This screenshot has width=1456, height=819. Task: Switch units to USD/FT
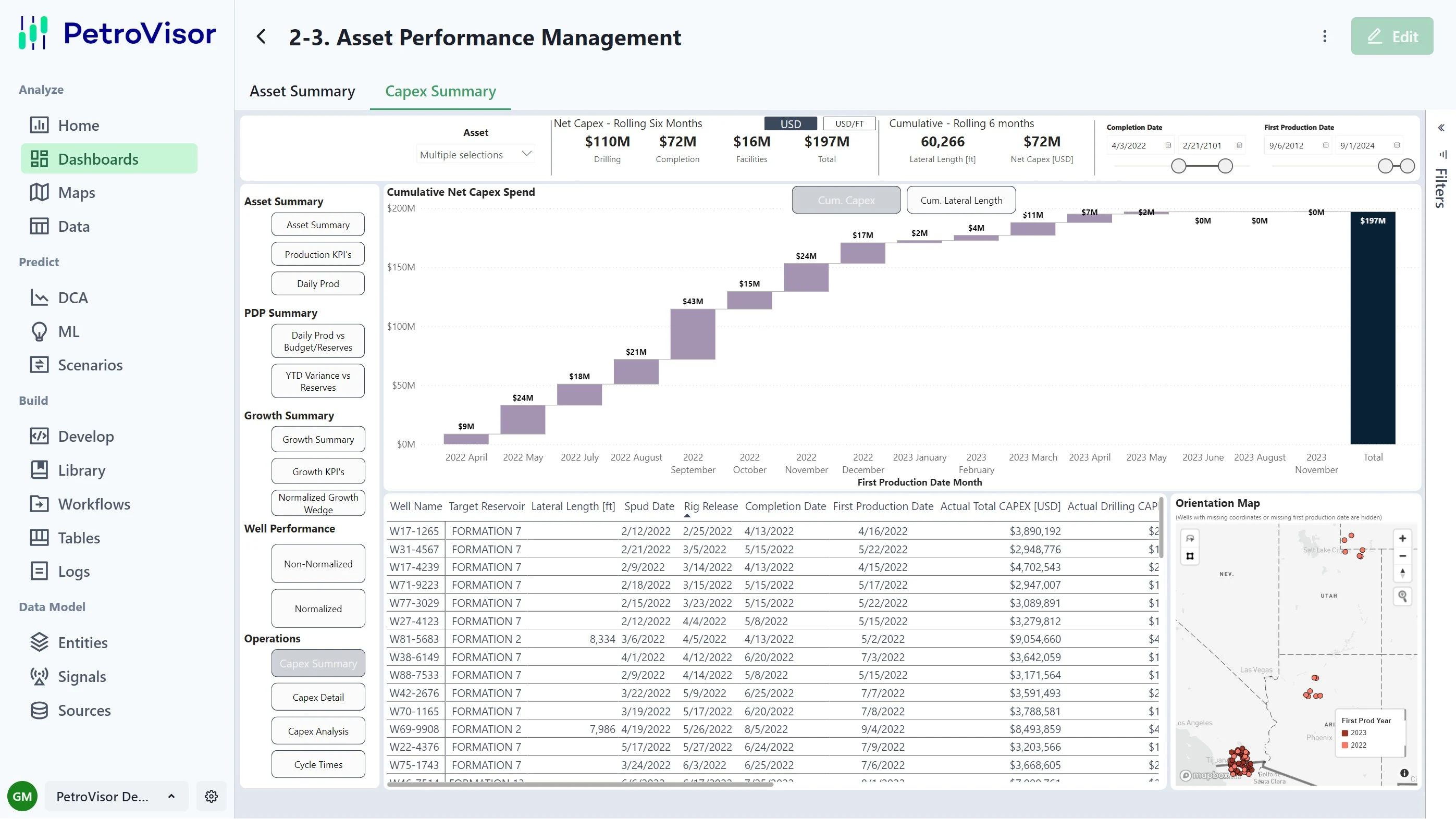tap(849, 124)
